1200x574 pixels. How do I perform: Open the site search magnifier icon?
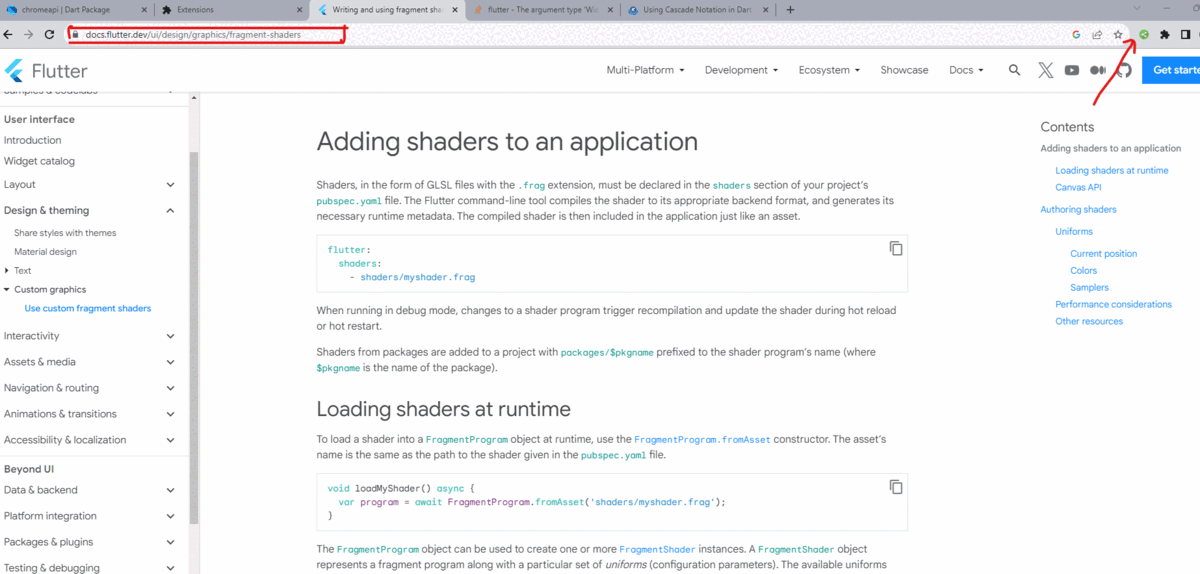[x=1015, y=70]
